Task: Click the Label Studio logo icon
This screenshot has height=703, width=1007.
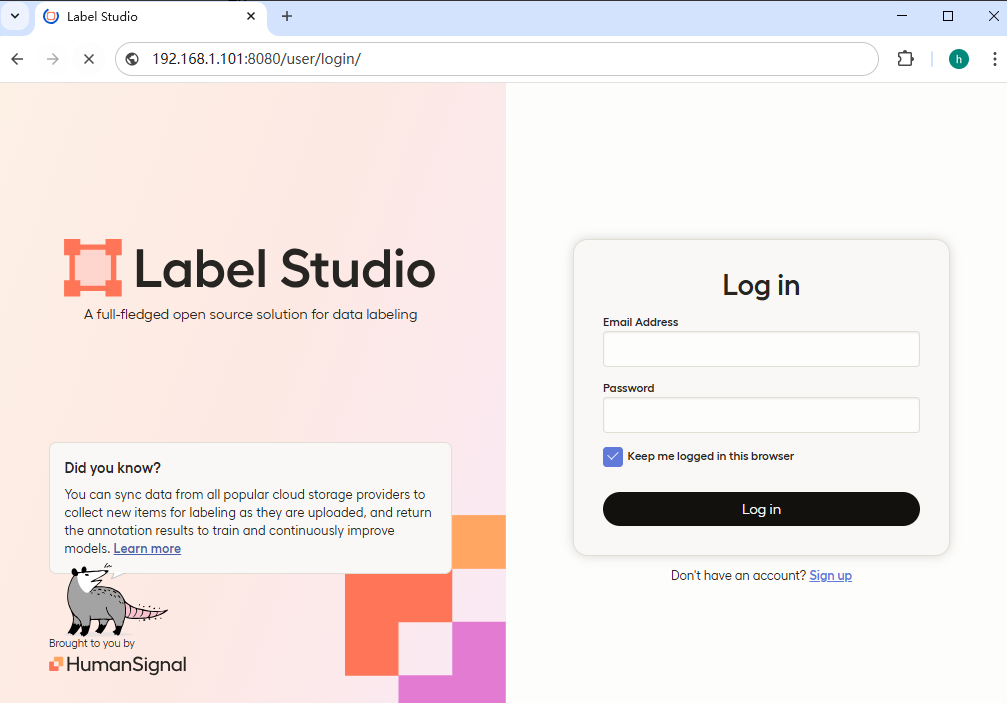Action: (x=93, y=268)
